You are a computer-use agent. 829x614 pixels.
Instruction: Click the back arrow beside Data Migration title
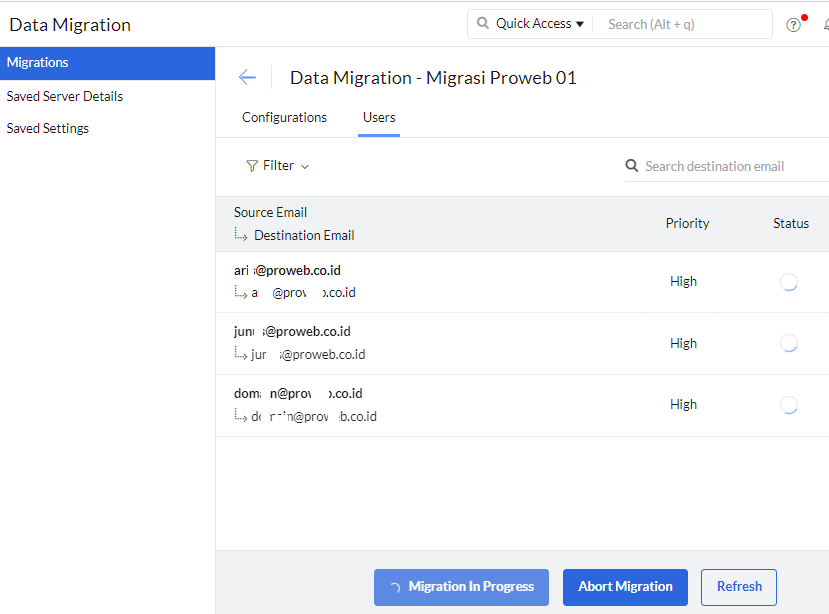(247, 78)
